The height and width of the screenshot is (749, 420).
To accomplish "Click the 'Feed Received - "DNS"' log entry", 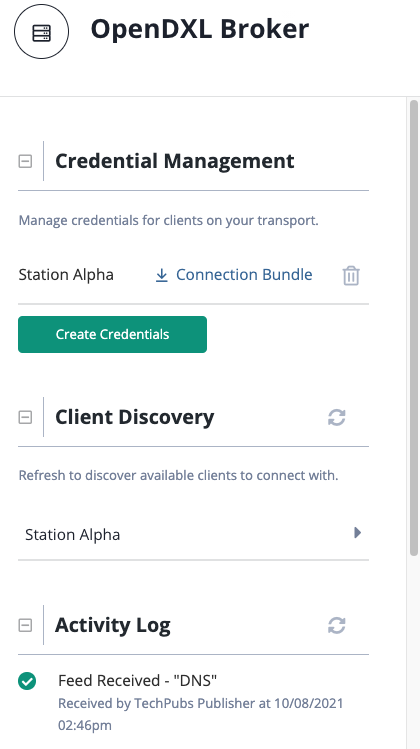I will [138, 680].
